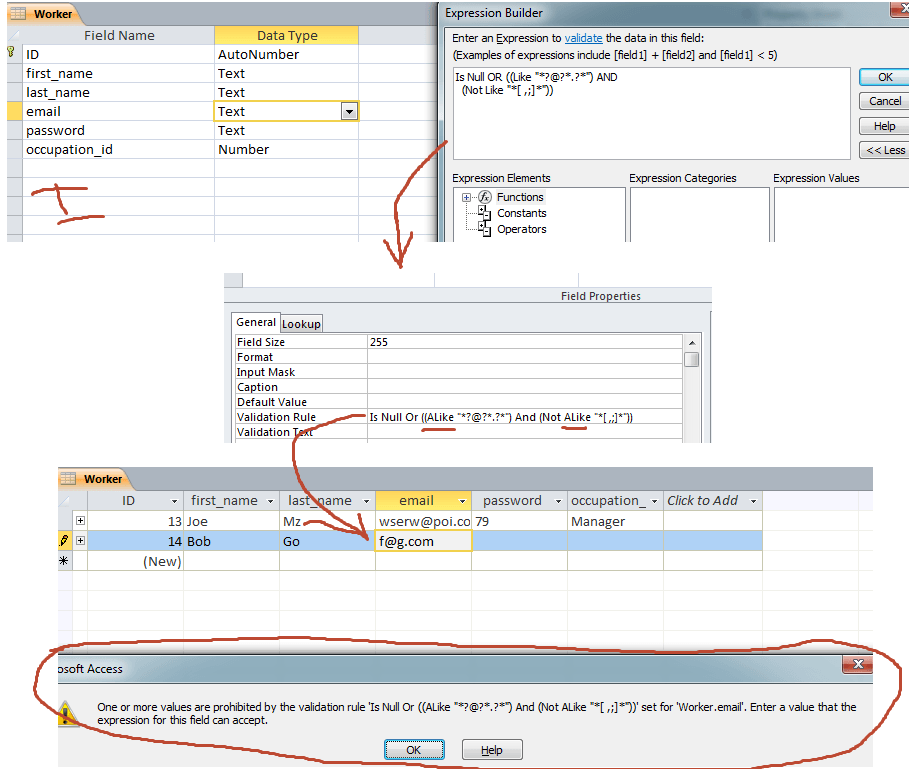Switch to the Lookup tab in Field Properties
The image size is (909, 769).
click(301, 324)
